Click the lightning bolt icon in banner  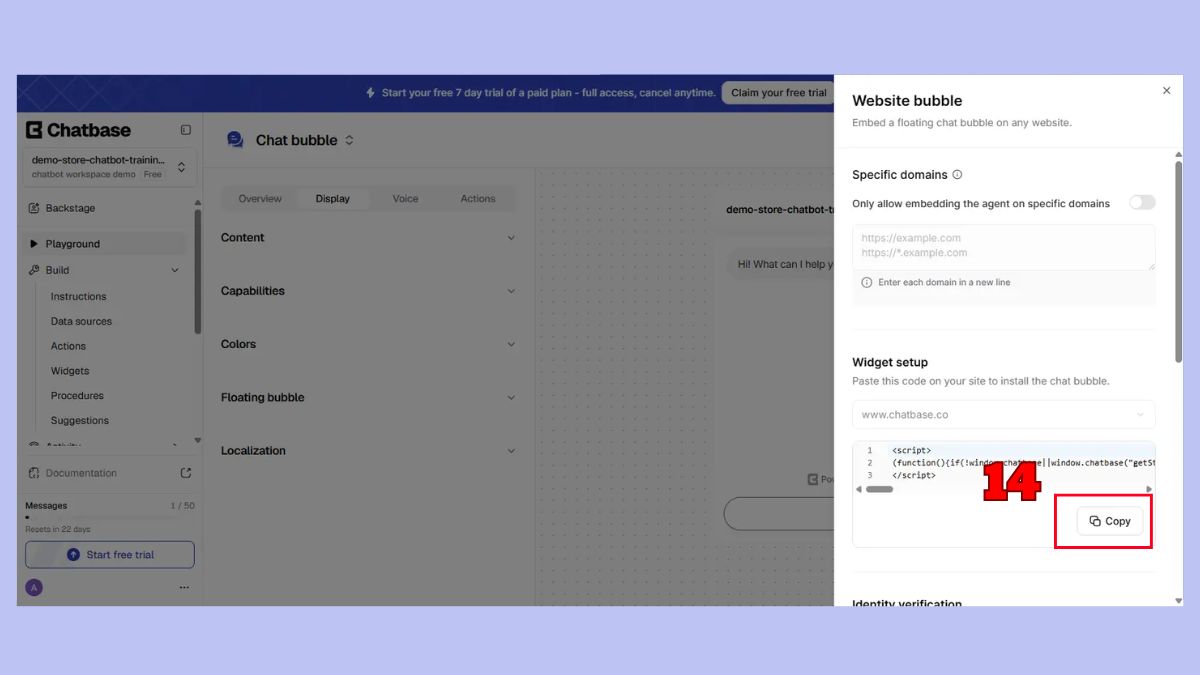(x=371, y=93)
